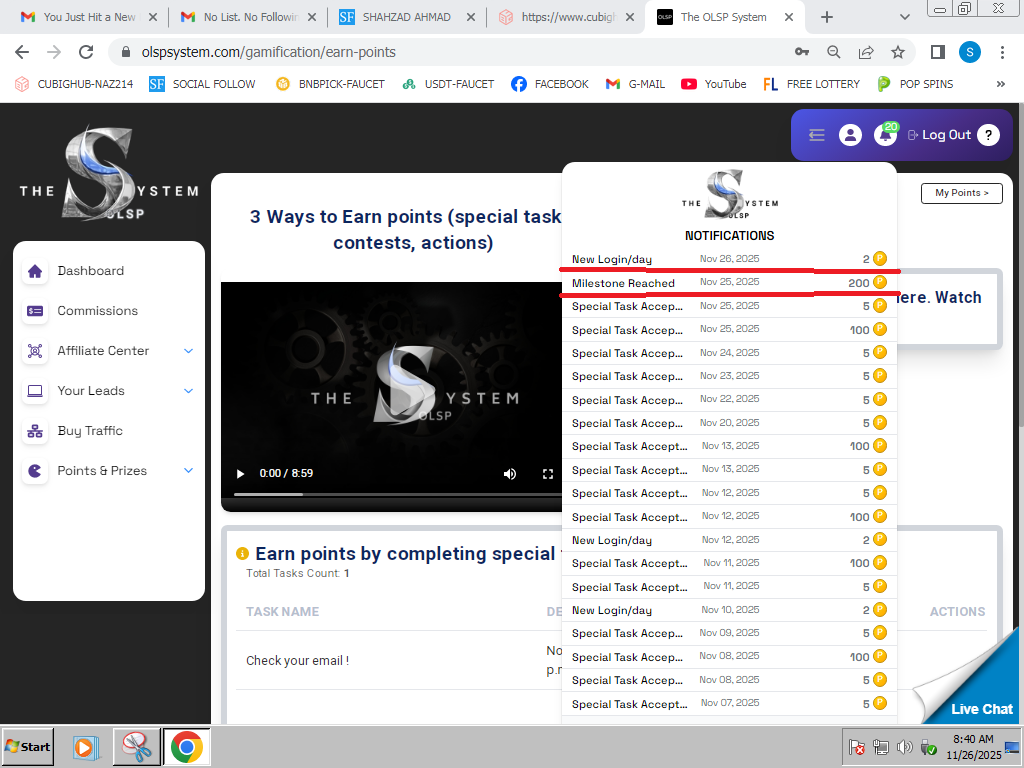Open the Dashboard sidebar item
The height and width of the screenshot is (768, 1024).
tap(90, 271)
